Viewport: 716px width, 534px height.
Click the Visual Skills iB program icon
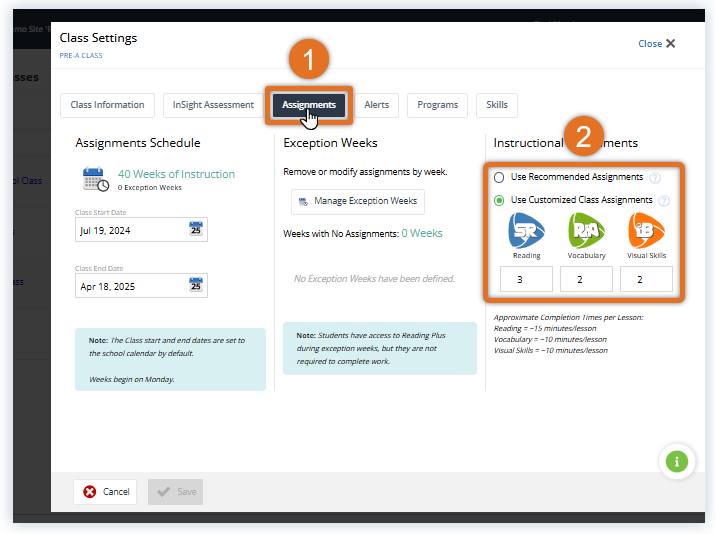[x=646, y=231]
